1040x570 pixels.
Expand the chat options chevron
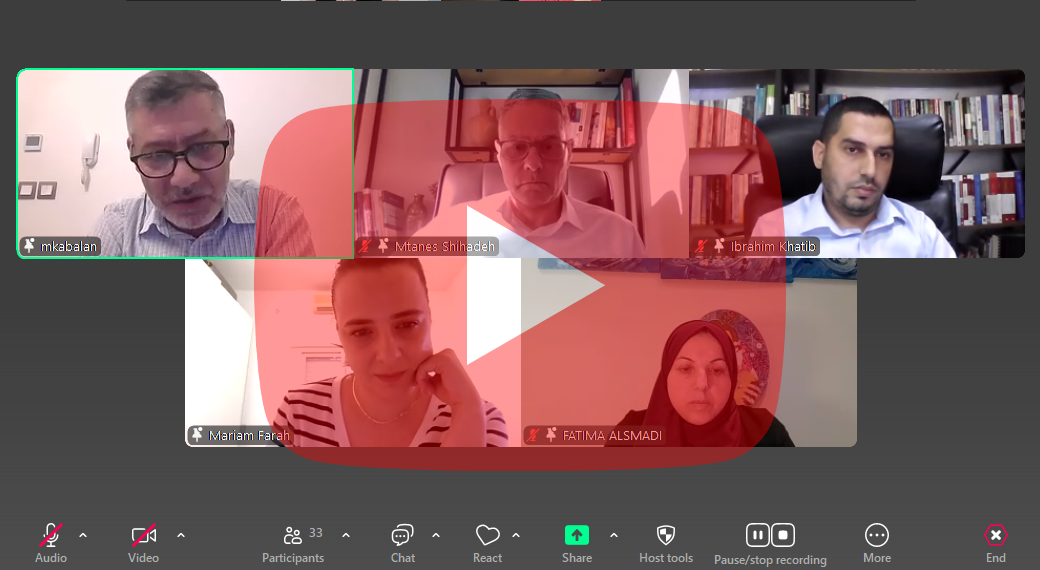pos(436,535)
